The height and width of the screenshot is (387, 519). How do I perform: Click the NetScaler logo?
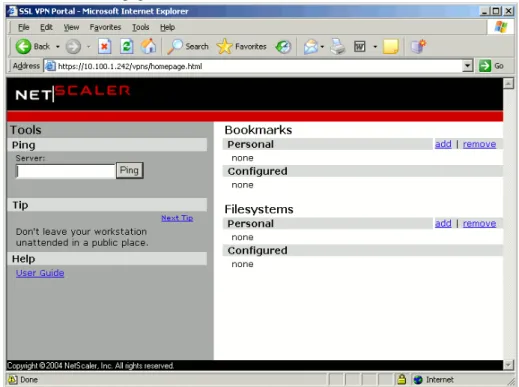[73, 93]
